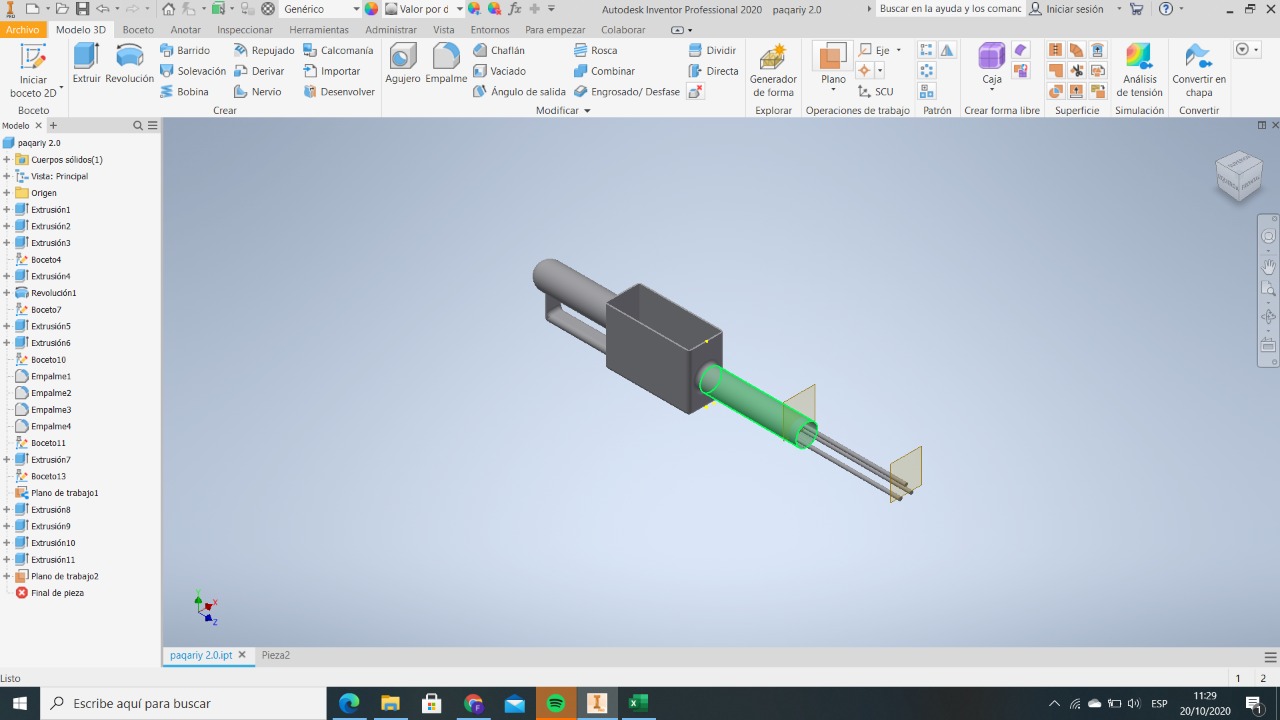
Task: Switch to the Boceto tab
Action: 138,30
